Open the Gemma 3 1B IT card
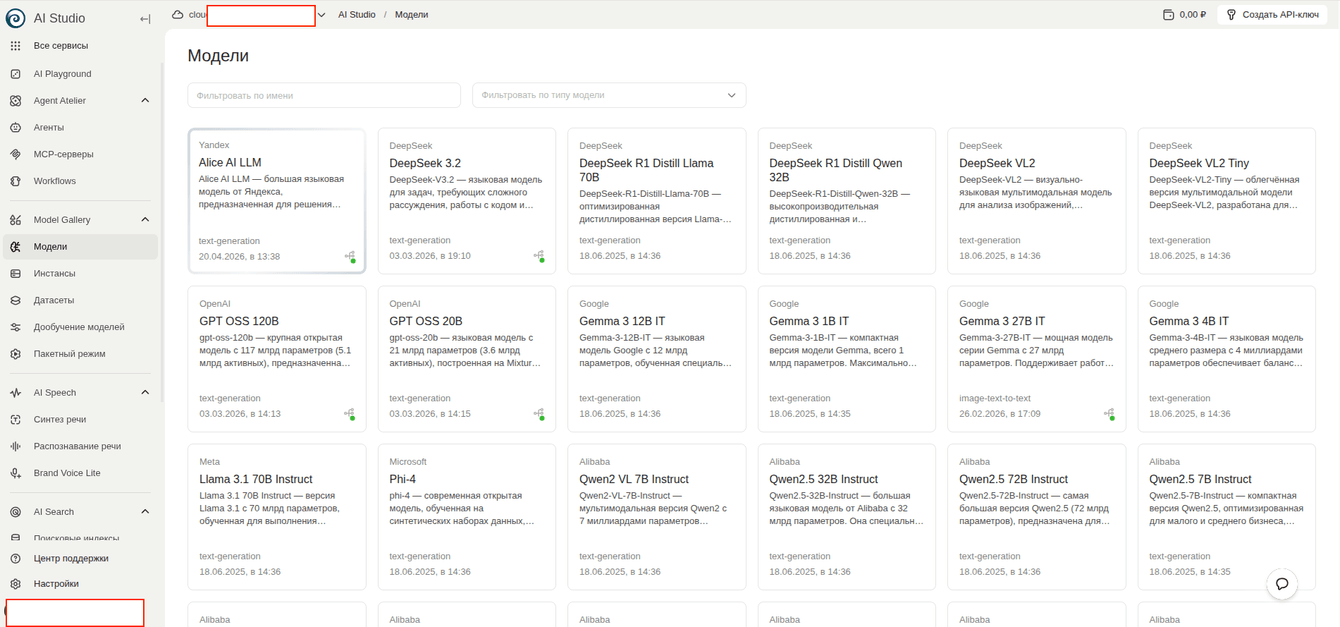This screenshot has height=627, width=1340. [847, 359]
